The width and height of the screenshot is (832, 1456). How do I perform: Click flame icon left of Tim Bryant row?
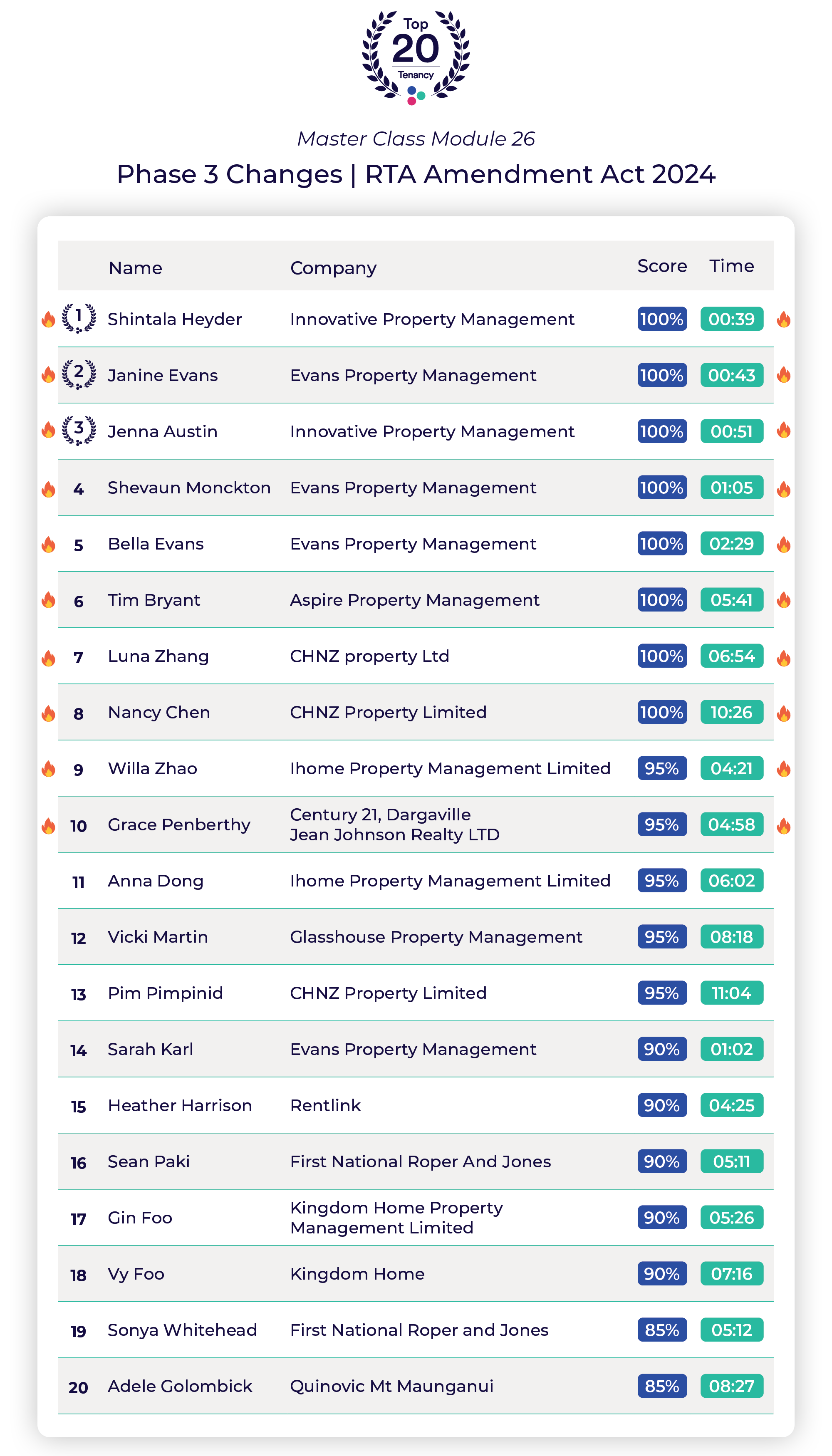[x=49, y=600]
